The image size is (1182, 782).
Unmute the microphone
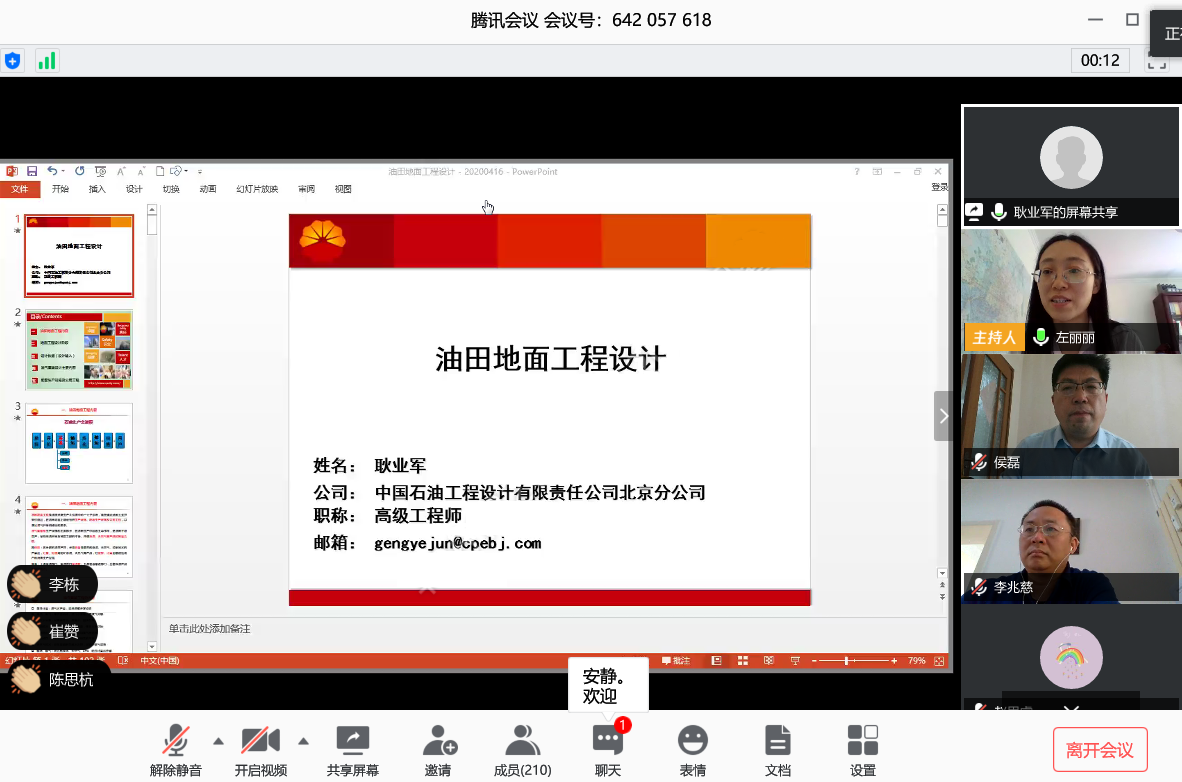click(x=176, y=741)
